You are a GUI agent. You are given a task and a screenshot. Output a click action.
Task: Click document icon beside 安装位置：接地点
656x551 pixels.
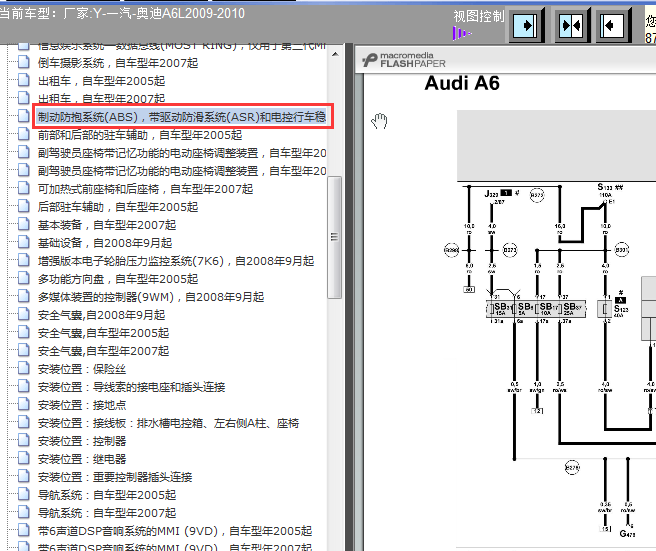[24, 404]
